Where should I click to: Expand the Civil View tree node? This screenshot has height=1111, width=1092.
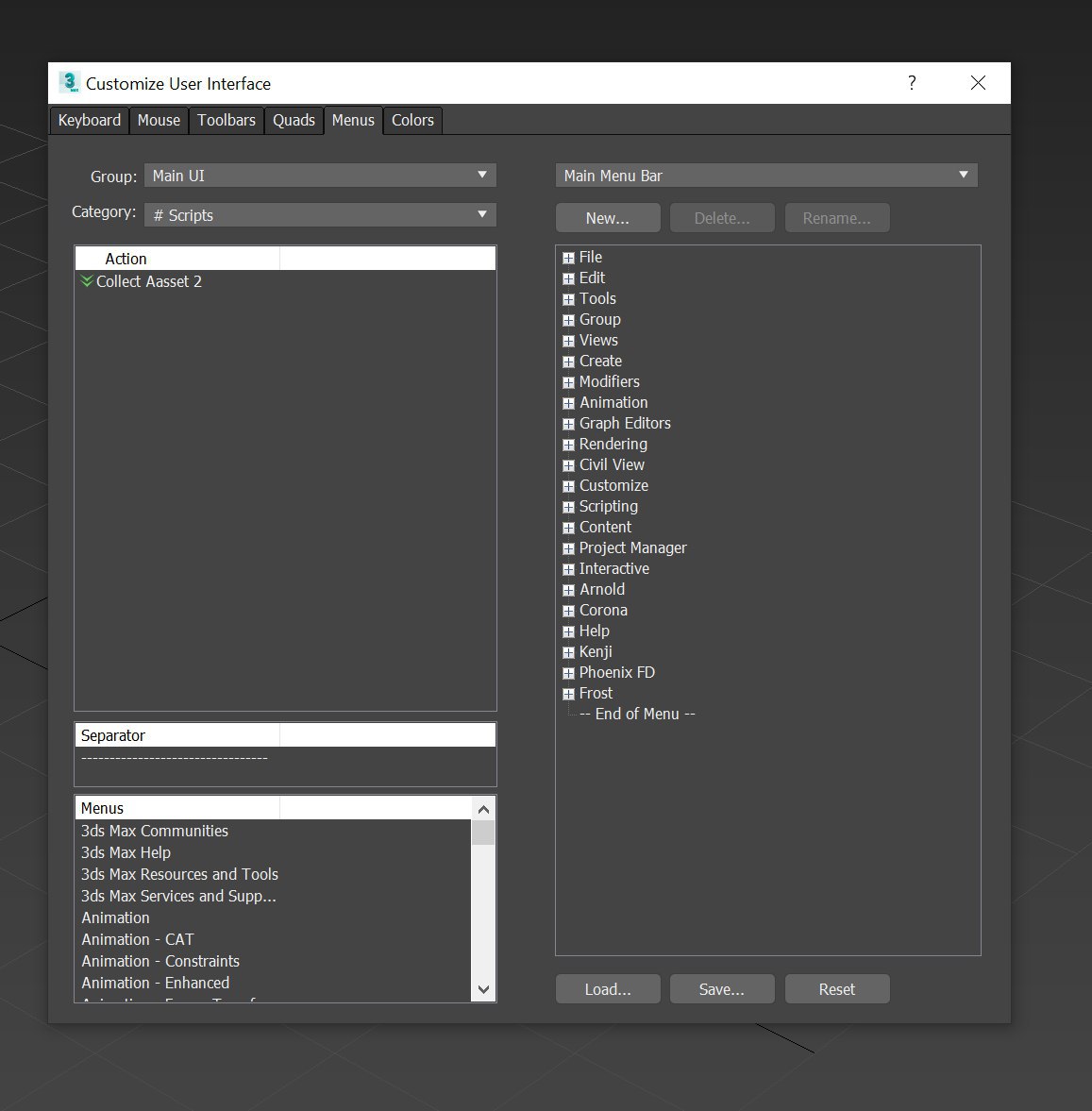tap(568, 465)
